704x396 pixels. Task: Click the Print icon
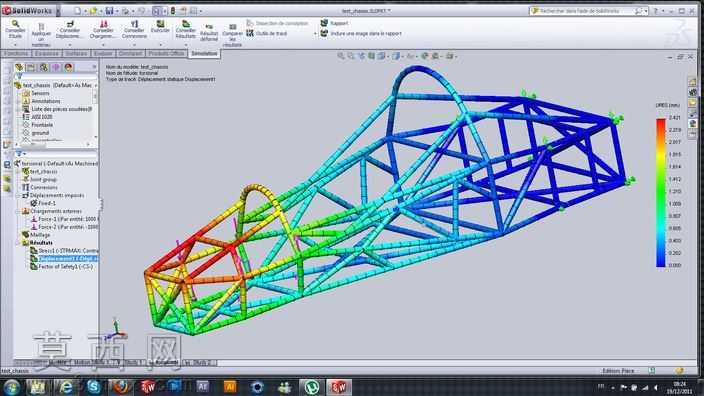click(125, 10)
